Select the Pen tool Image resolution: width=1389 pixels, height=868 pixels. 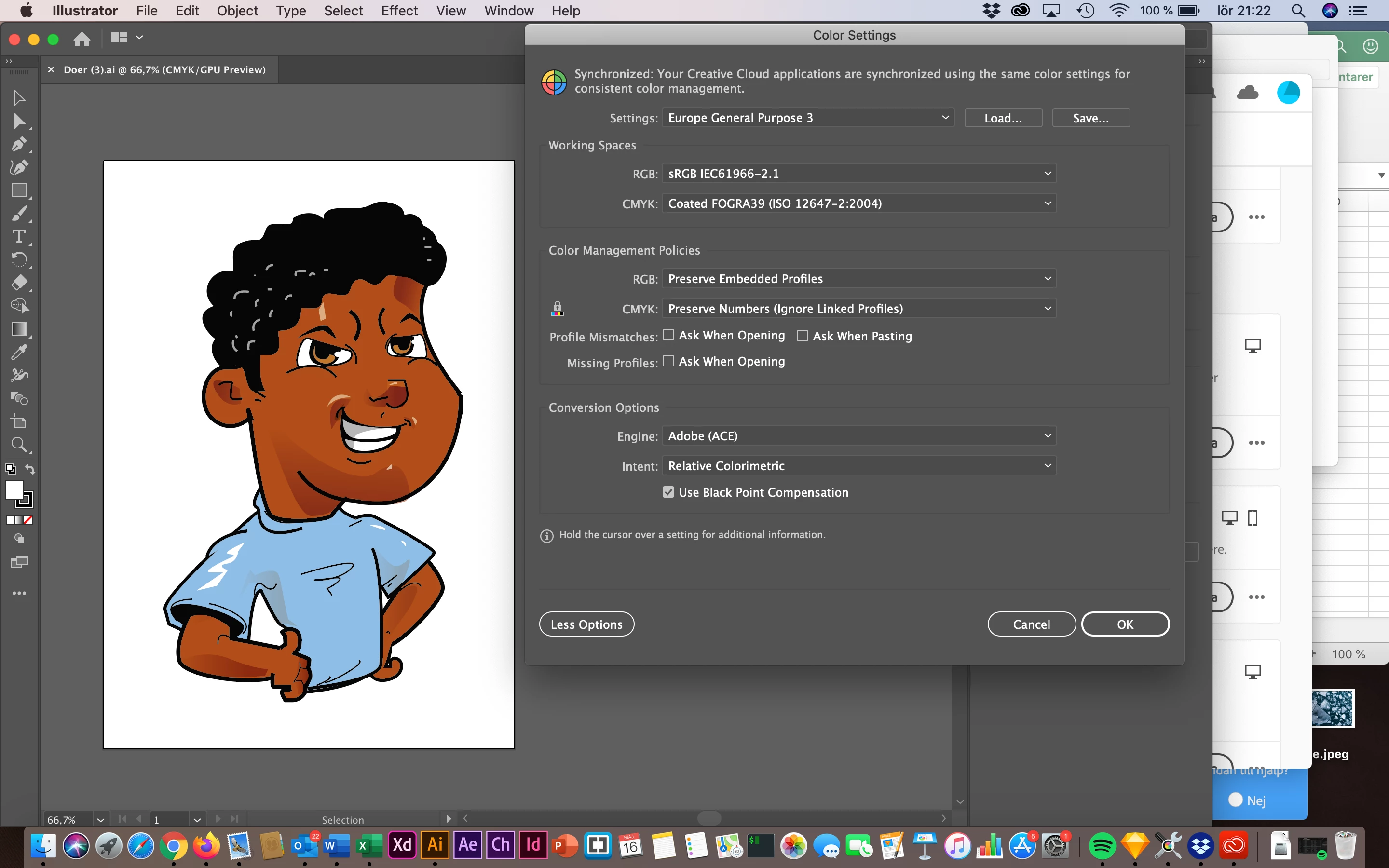pos(19,144)
